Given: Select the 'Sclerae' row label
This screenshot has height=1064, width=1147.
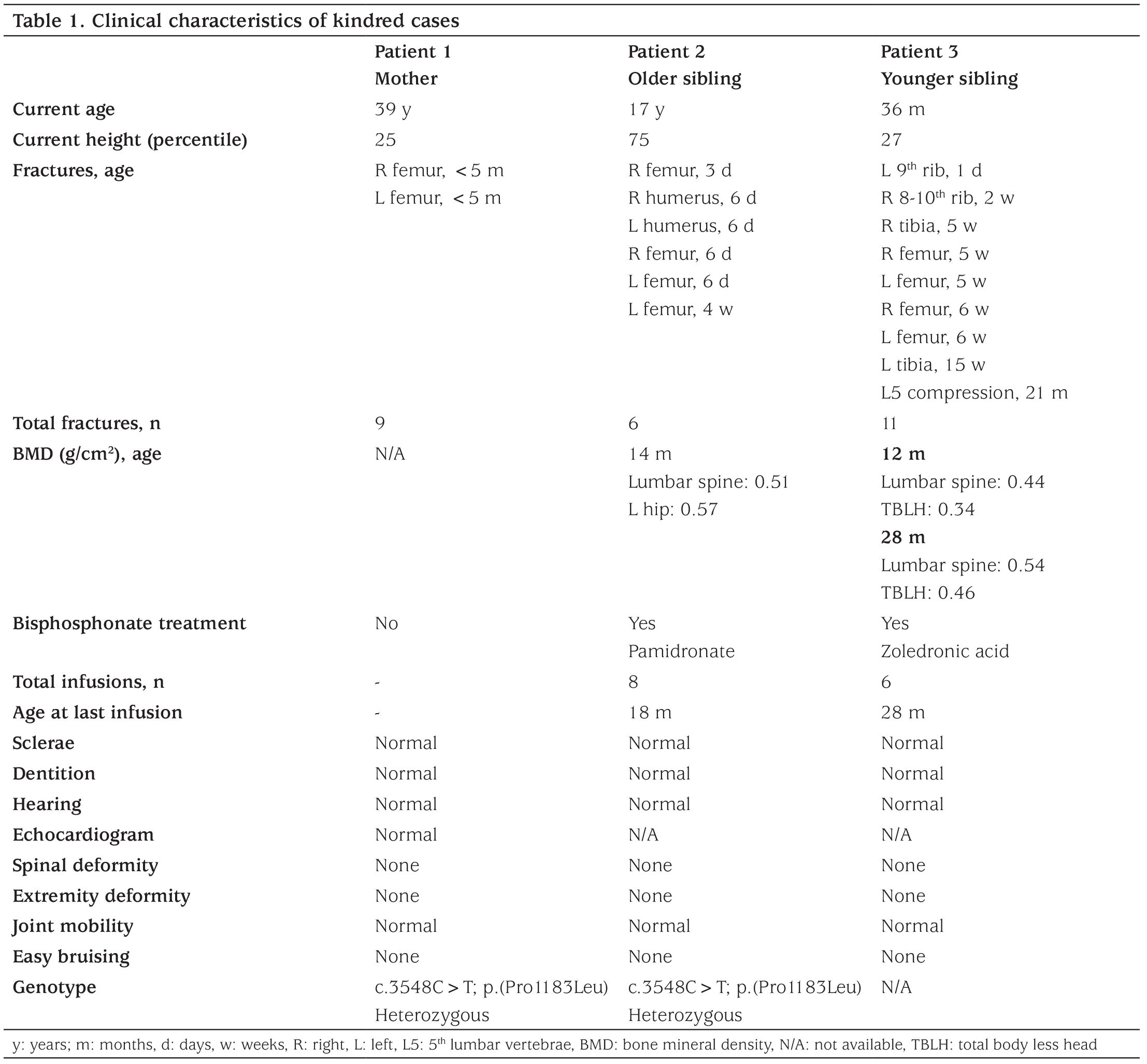Looking at the screenshot, I should tap(43, 743).
